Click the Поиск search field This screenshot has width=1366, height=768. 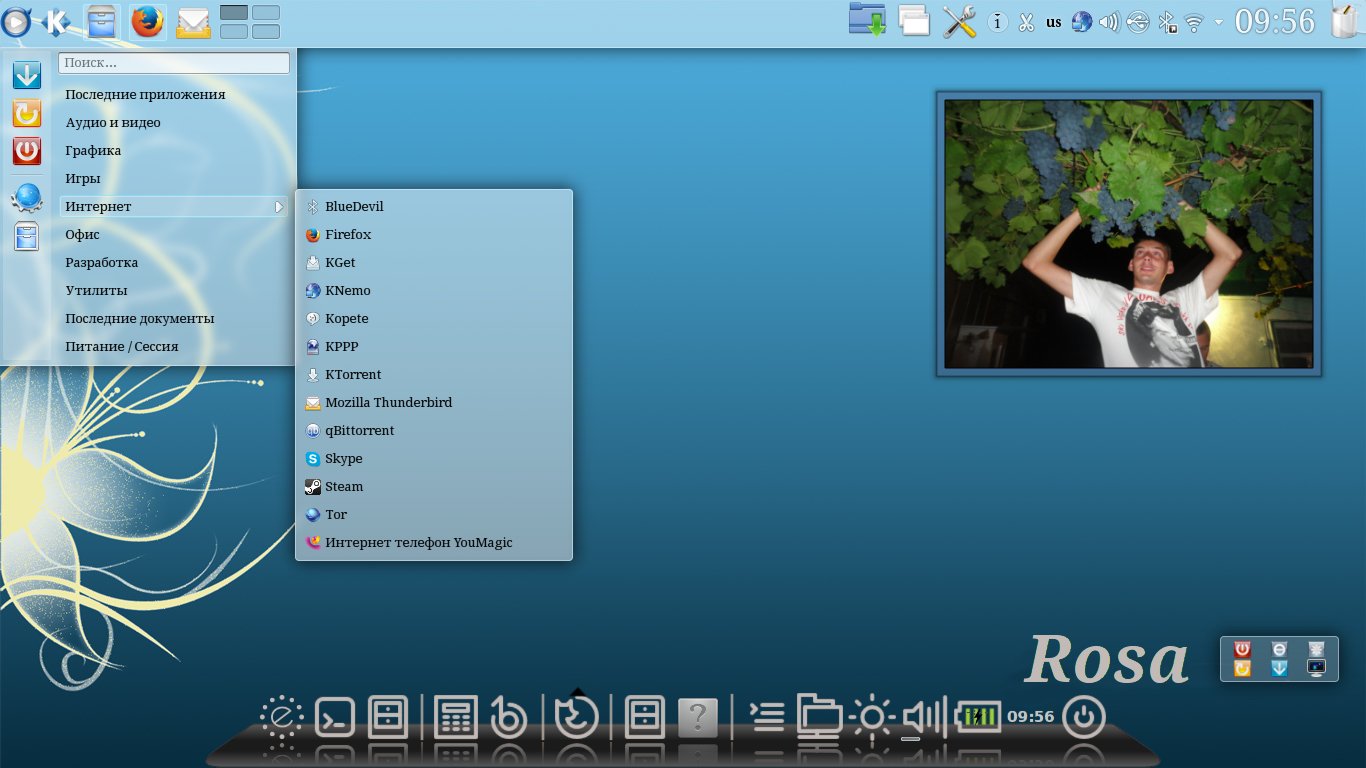click(174, 63)
